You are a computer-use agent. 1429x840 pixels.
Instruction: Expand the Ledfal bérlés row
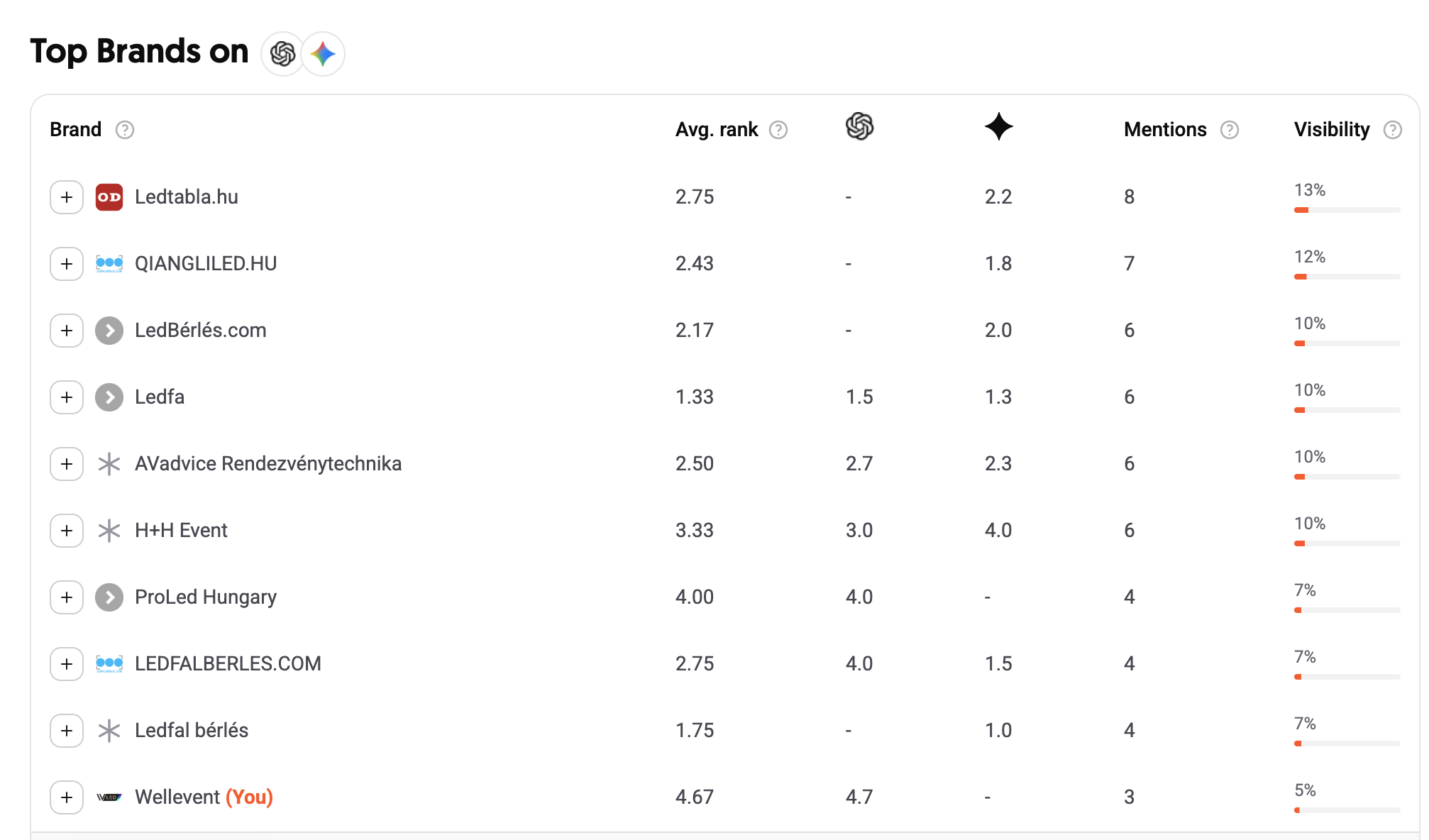[x=67, y=731]
